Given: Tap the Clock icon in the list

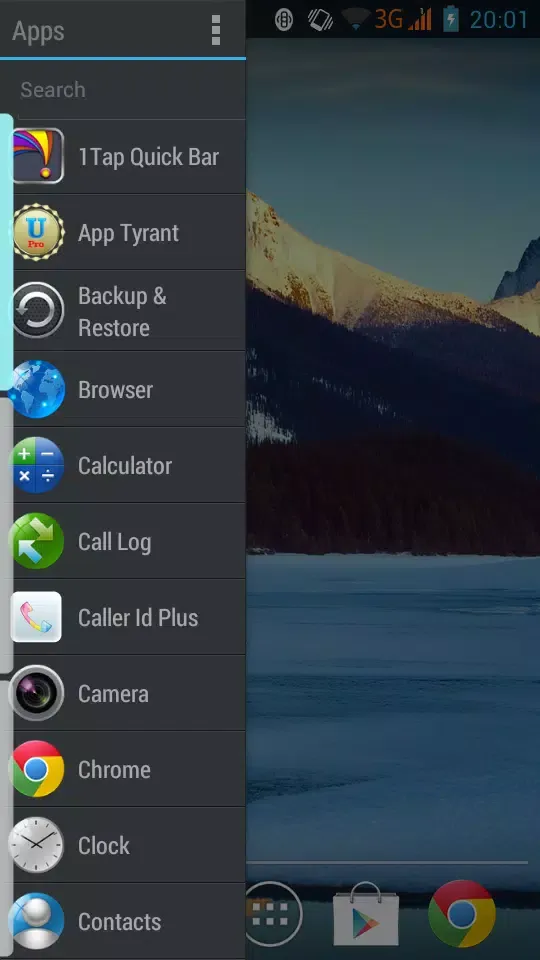Looking at the screenshot, I should (37, 845).
